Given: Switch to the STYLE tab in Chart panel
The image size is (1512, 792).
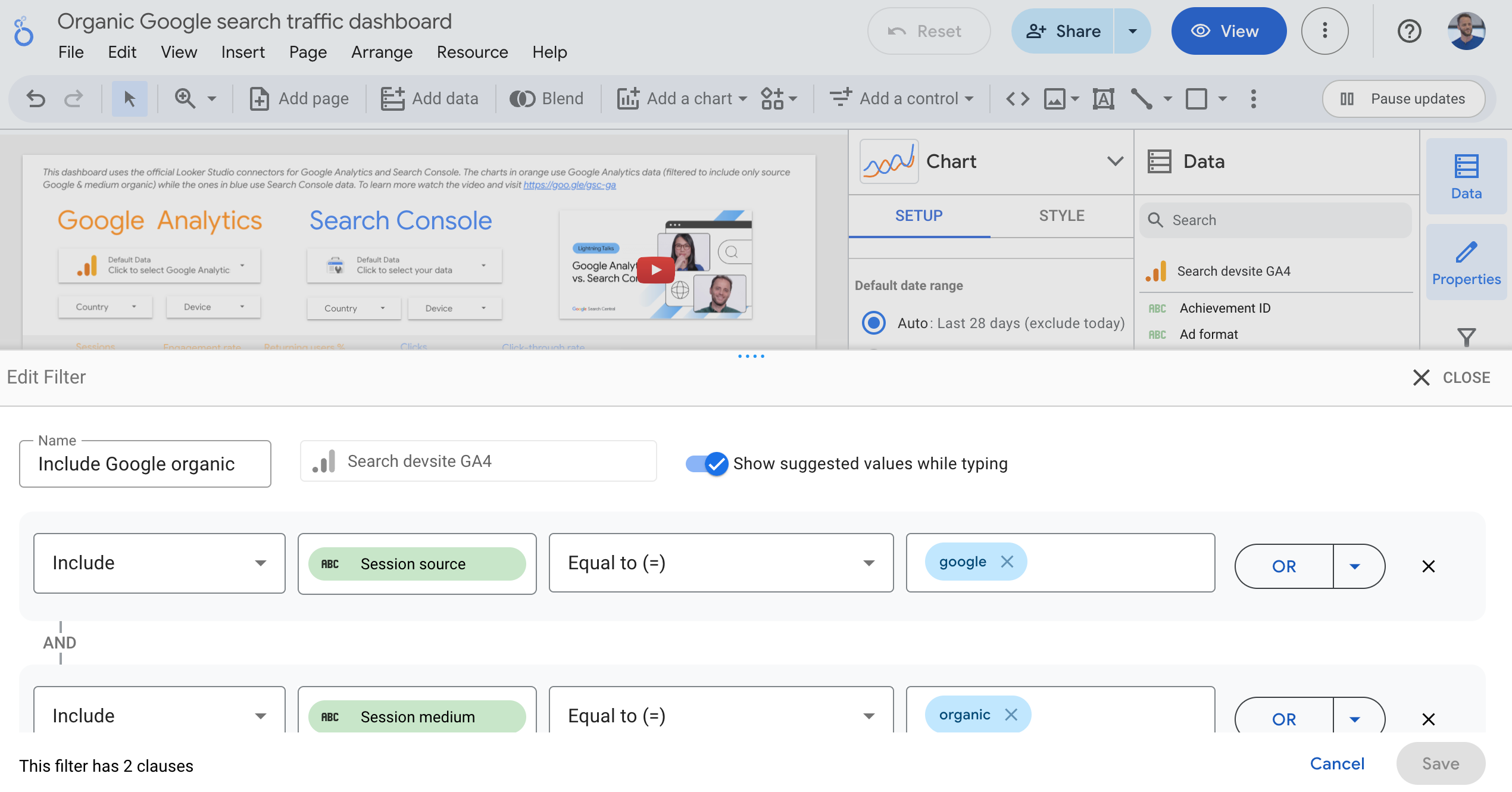Looking at the screenshot, I should 1060,215.
